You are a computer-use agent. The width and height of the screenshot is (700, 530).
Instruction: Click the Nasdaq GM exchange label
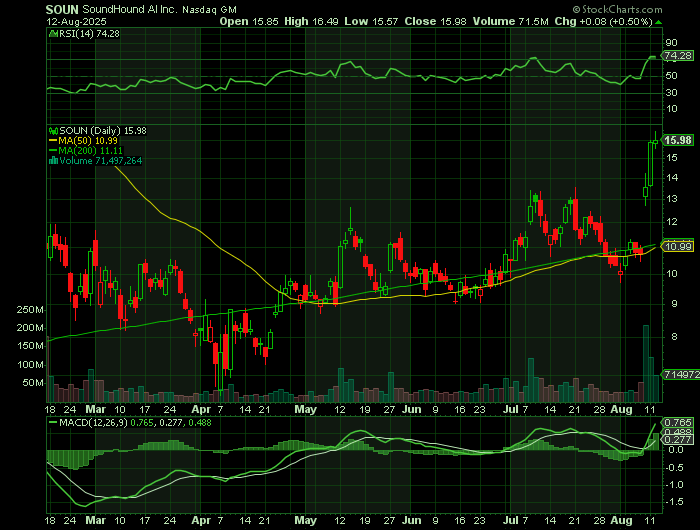point(209,9)
